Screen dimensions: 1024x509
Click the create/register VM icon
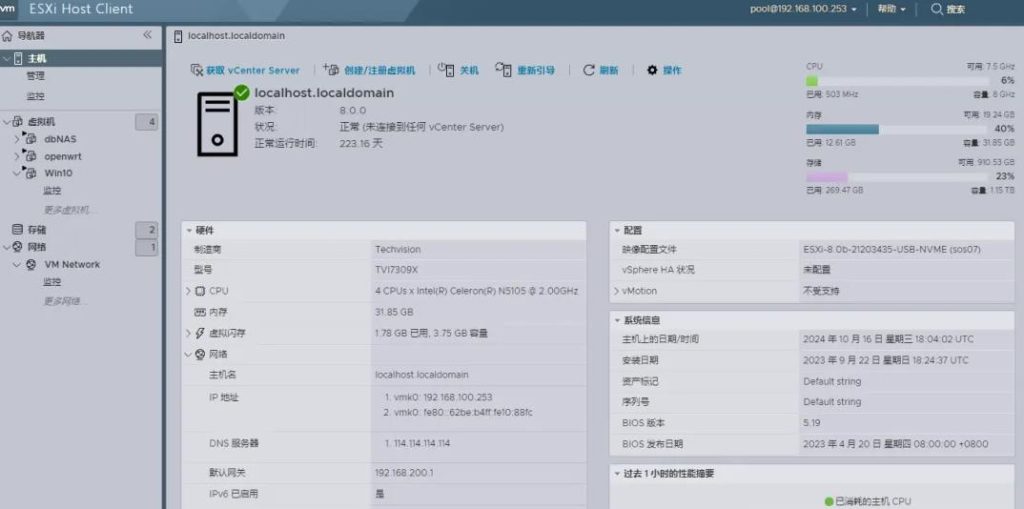[x=331, y=69]
